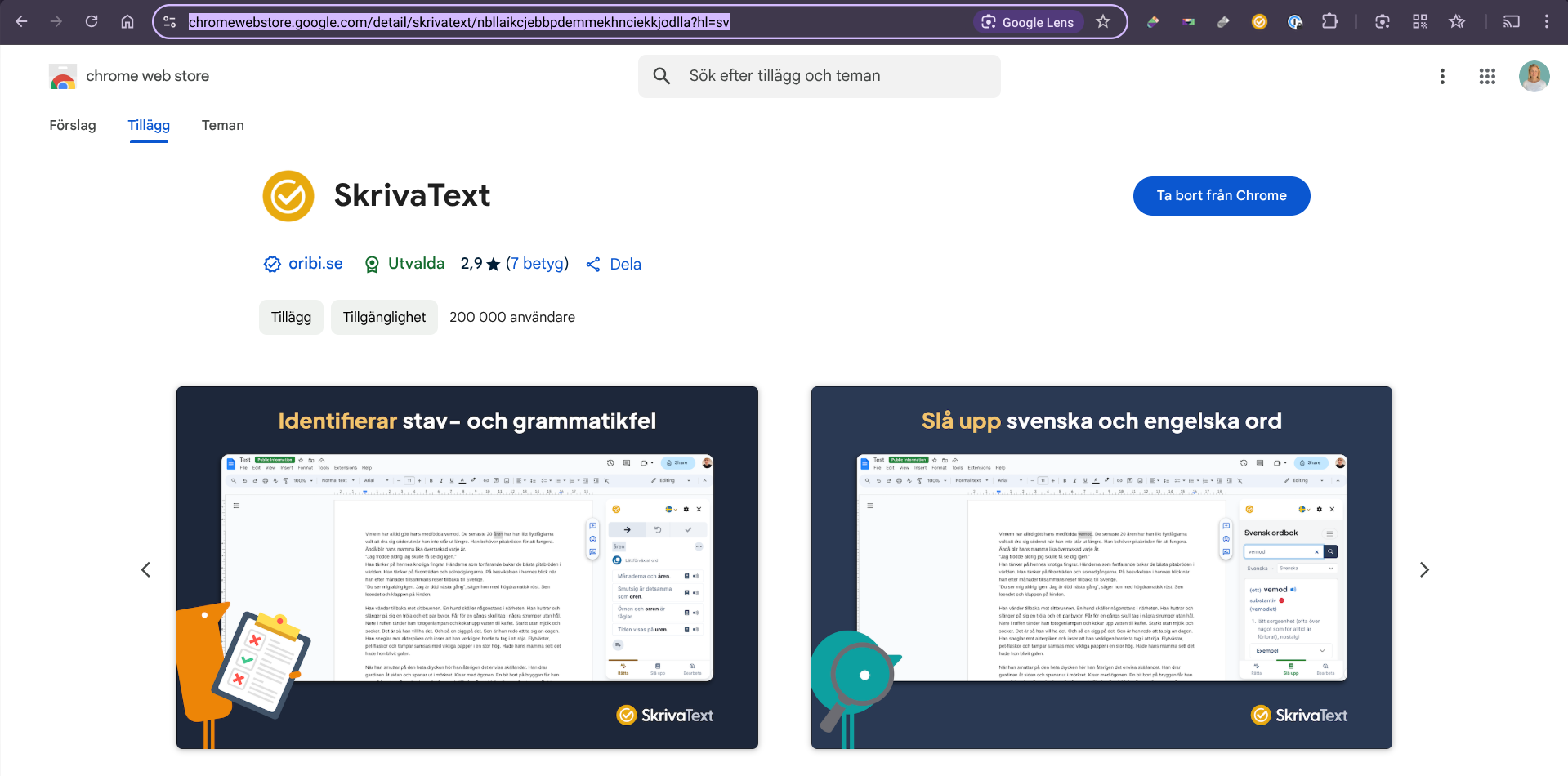Click the Dela share button

(x=614, y=264)
